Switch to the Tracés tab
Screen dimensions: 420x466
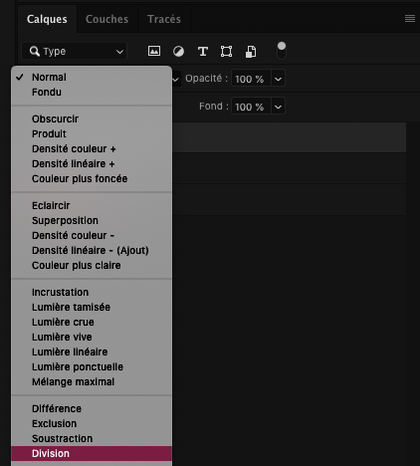pos(164,19)
